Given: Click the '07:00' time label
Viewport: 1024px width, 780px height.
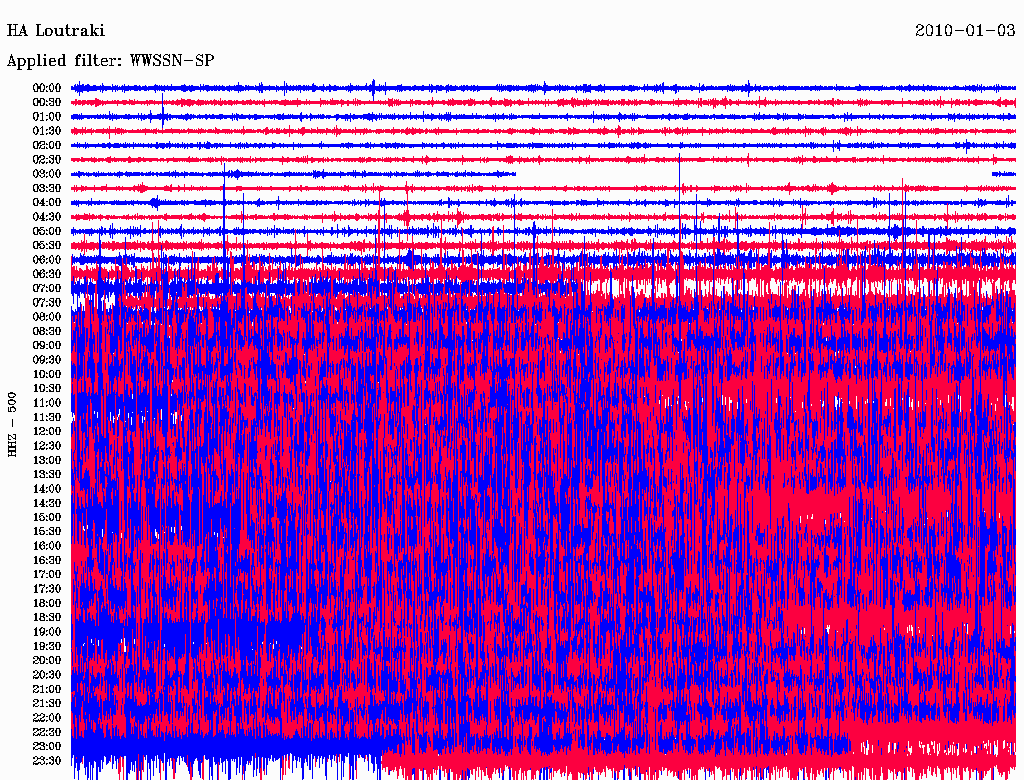Looking at the screenshot, I should 47,288.
